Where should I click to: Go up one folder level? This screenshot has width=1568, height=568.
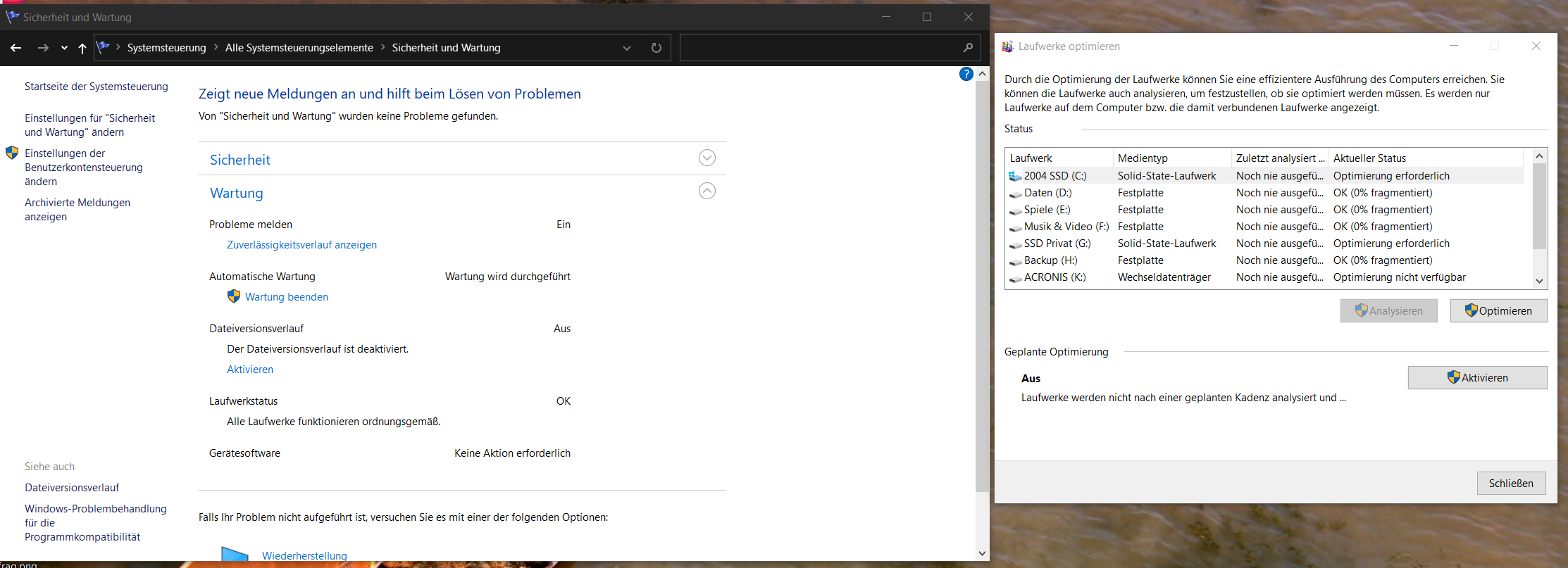[82, 48]
